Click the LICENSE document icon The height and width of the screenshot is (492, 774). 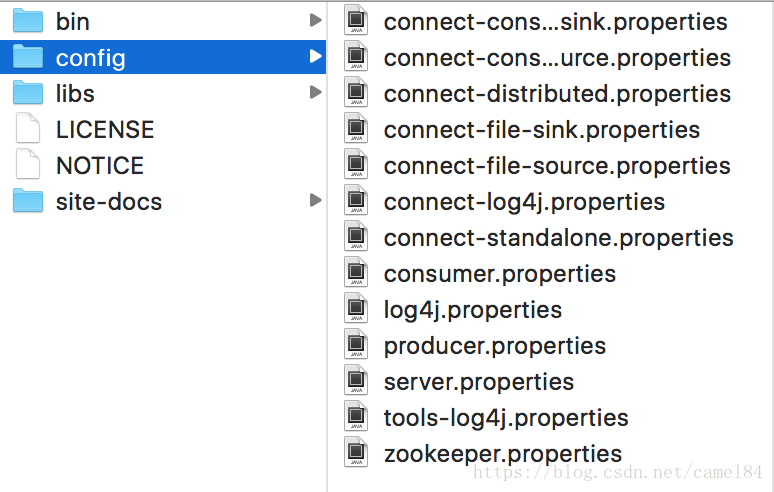pos(28,129)
